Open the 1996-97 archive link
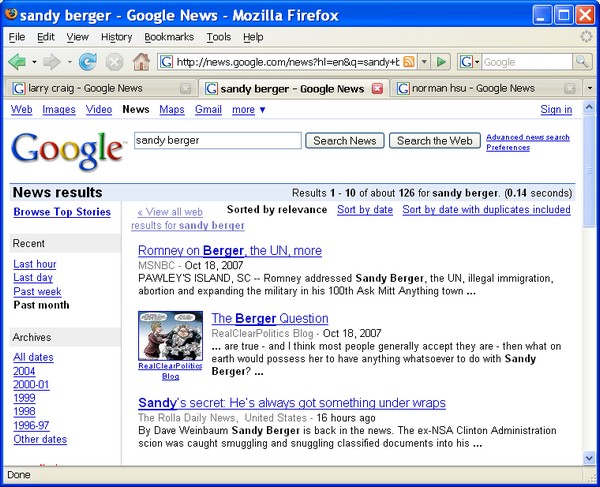600x487 pixels. click(31, 425)
